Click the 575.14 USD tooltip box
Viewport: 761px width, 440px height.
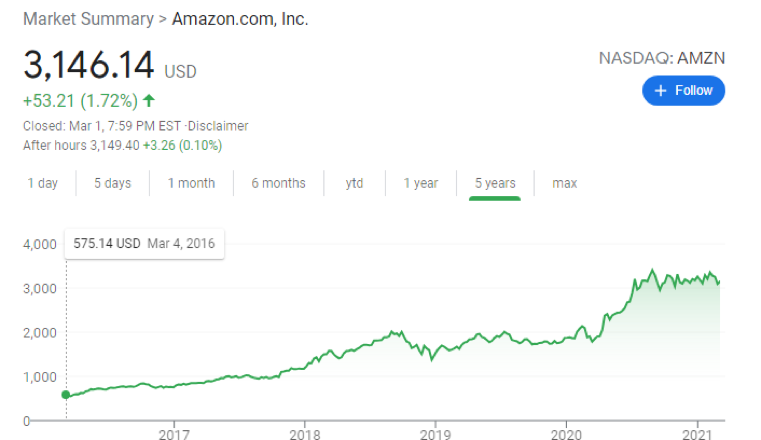[x=144, y=244]
